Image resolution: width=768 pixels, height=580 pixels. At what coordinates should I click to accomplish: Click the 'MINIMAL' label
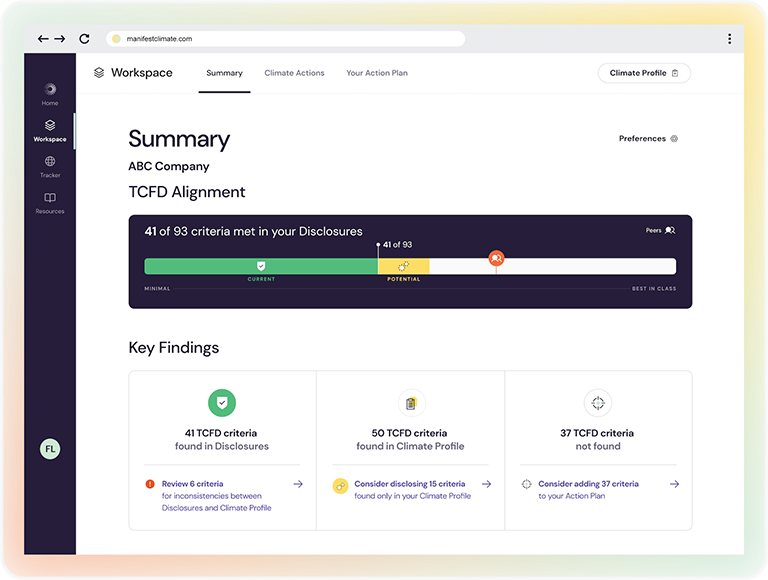click(x=157, y=289)
